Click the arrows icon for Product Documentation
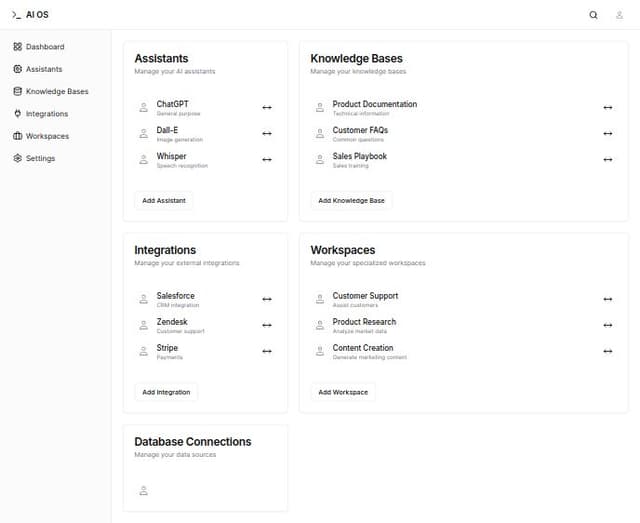 [607, 107]
